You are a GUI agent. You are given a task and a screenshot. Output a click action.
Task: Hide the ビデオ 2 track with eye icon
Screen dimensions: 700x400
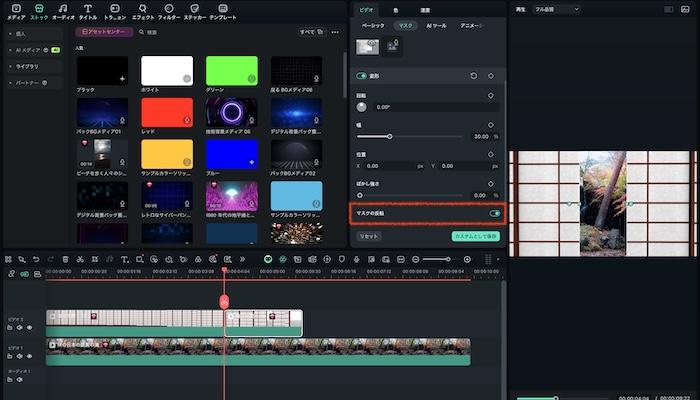point(30,327)
